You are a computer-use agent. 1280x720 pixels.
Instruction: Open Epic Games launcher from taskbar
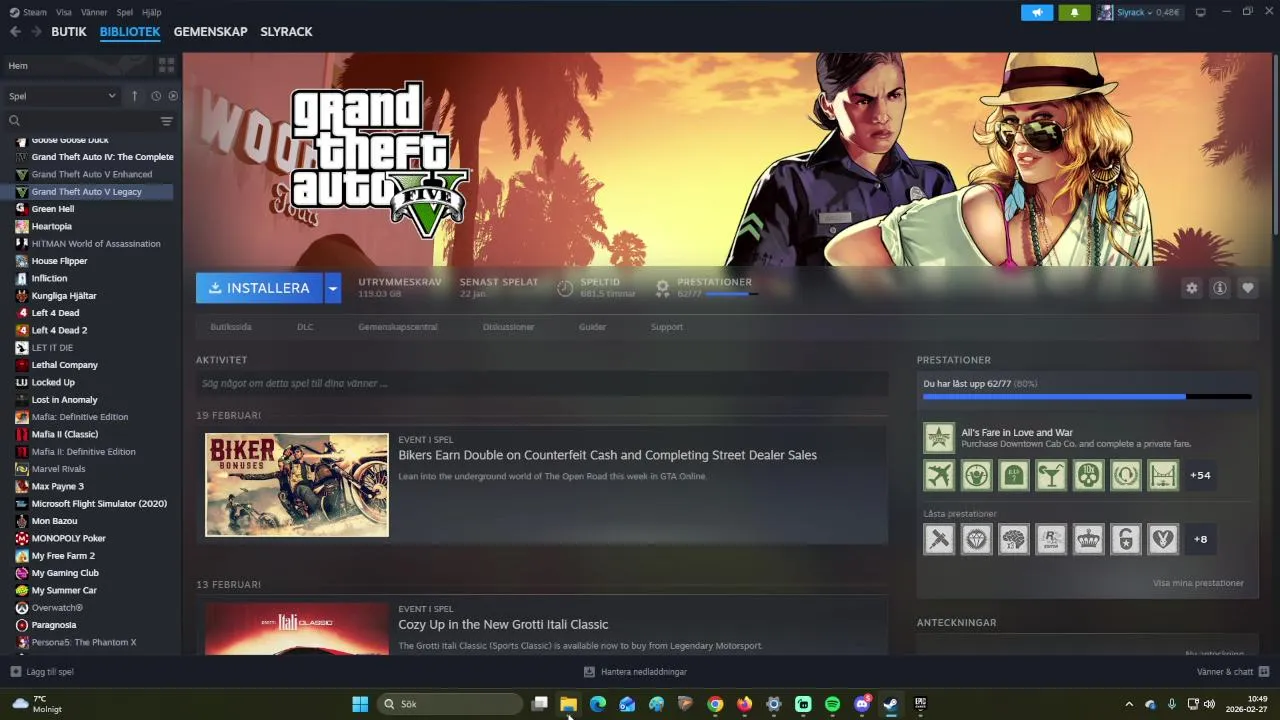[x=920, y=704]
